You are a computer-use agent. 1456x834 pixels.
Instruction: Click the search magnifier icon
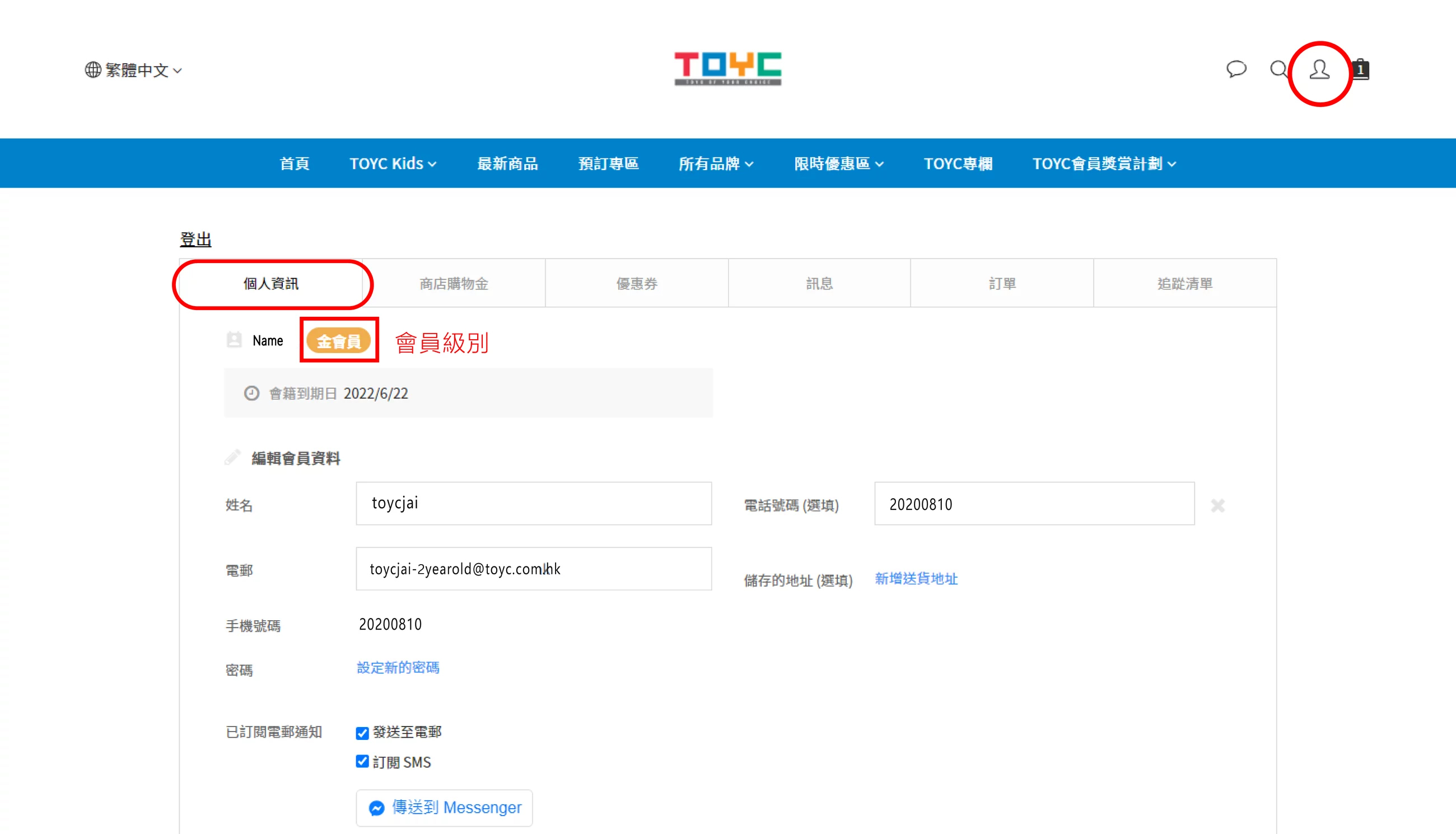1278,69
